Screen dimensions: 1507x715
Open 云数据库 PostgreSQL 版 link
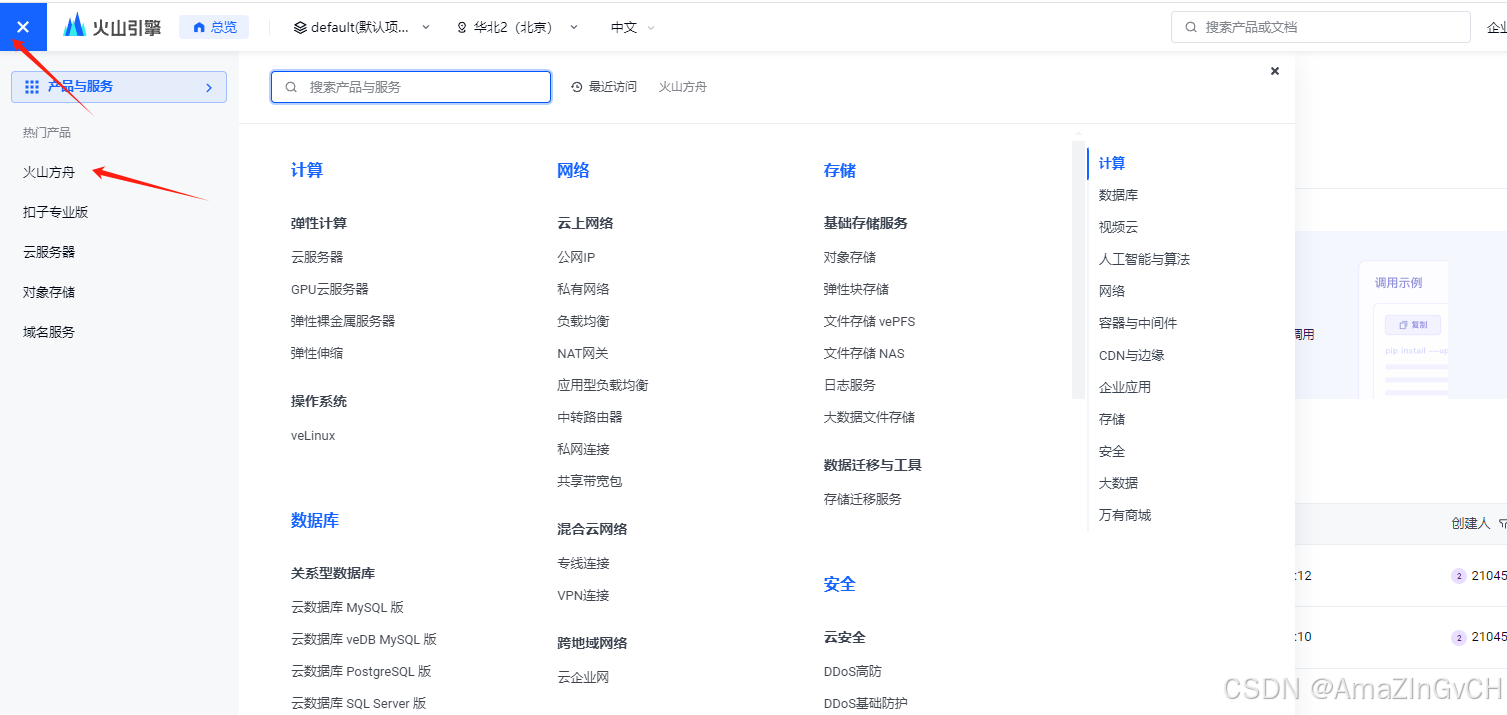point(361,671)
